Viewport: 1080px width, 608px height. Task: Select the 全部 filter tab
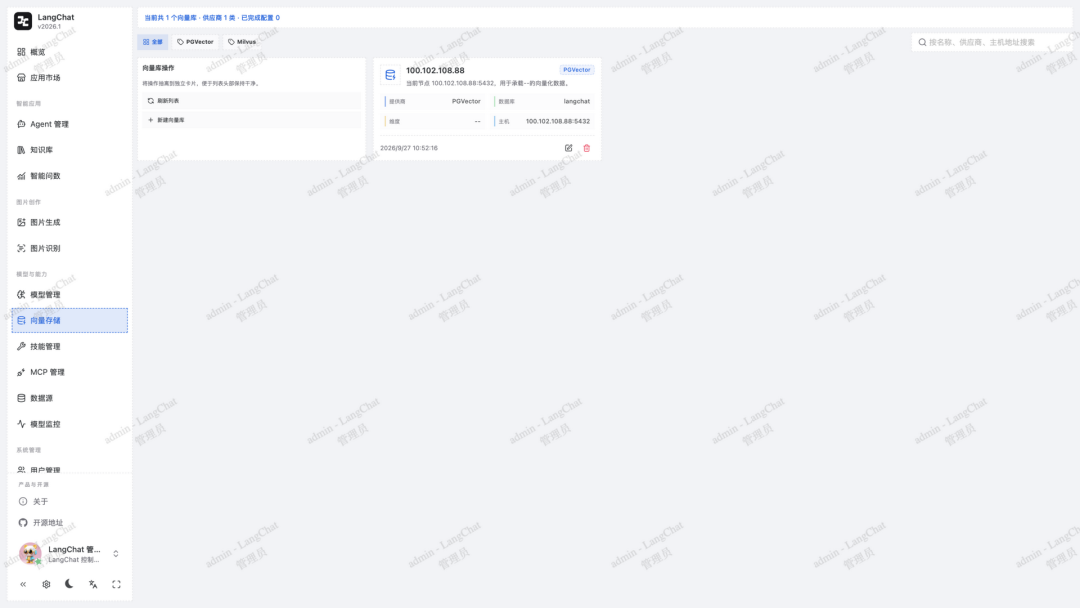coord(153,42)
